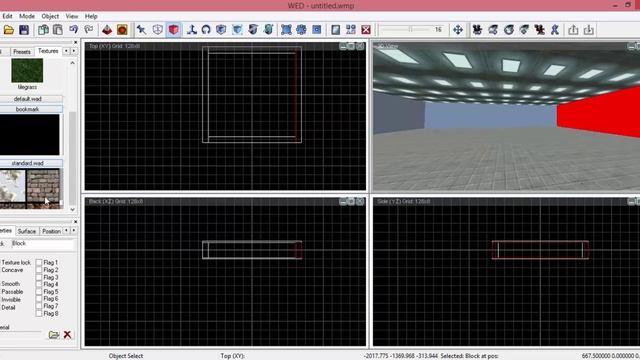Screen dimensions: 640x360
Task: Click the Paste toolbar icon
Action: coord(58,30)
